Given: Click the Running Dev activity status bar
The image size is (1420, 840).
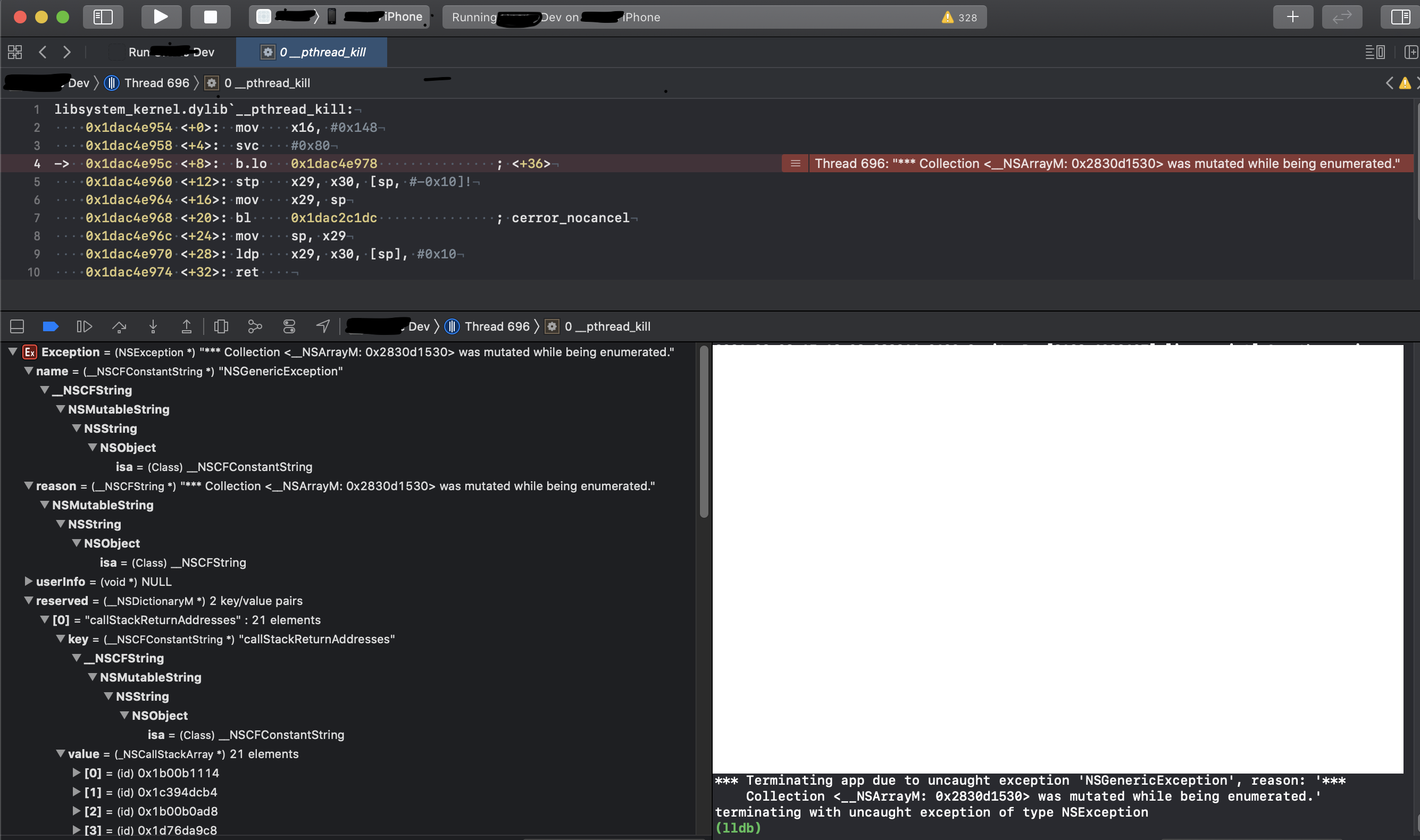Looking at the screenshot, I should (x=715, y=17).
